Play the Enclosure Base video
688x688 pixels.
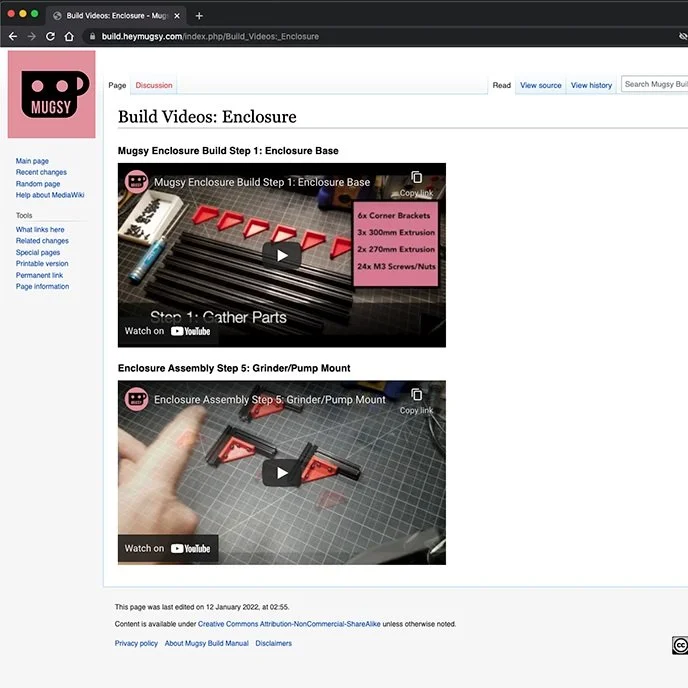click(x=282, y=255)
